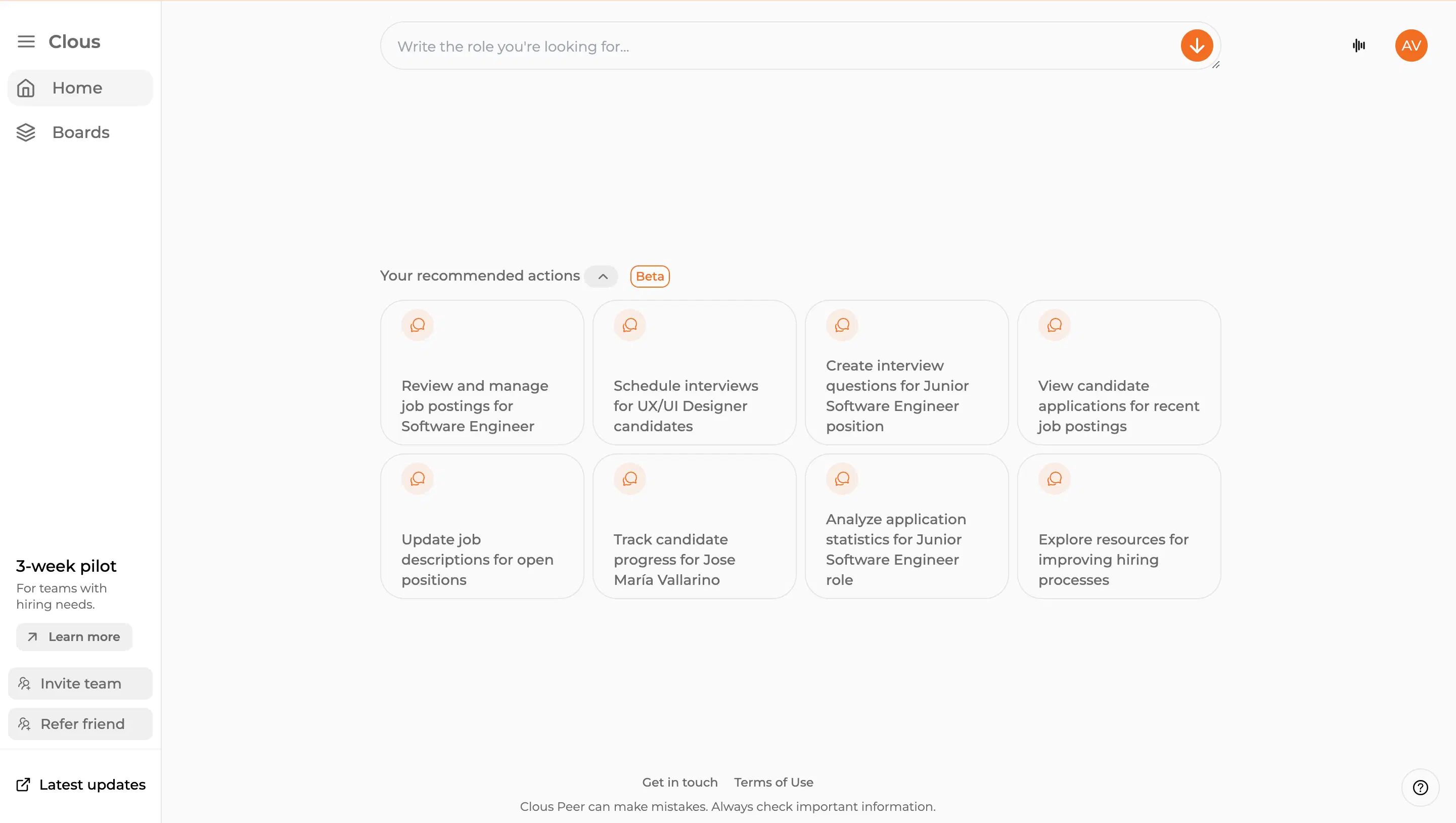Screen dimensions: 1456x823
Task: Click the Learn more button
Action: pos(74,637)
